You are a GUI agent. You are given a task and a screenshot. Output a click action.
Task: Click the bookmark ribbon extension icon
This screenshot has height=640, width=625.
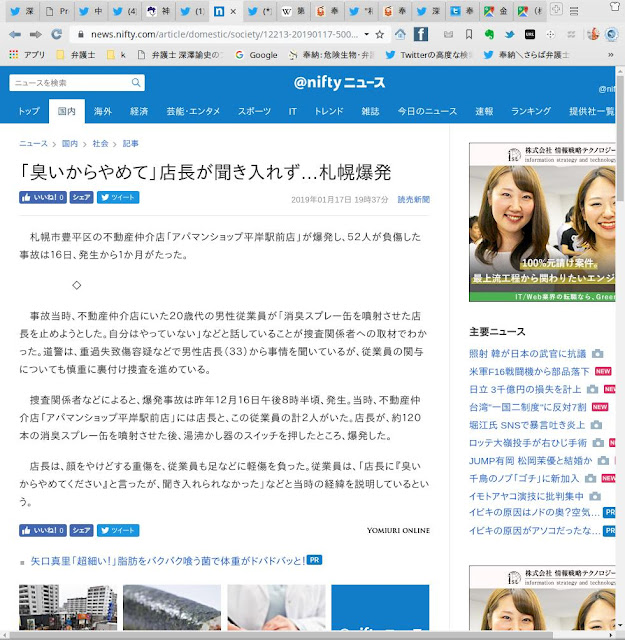point(469,35)
